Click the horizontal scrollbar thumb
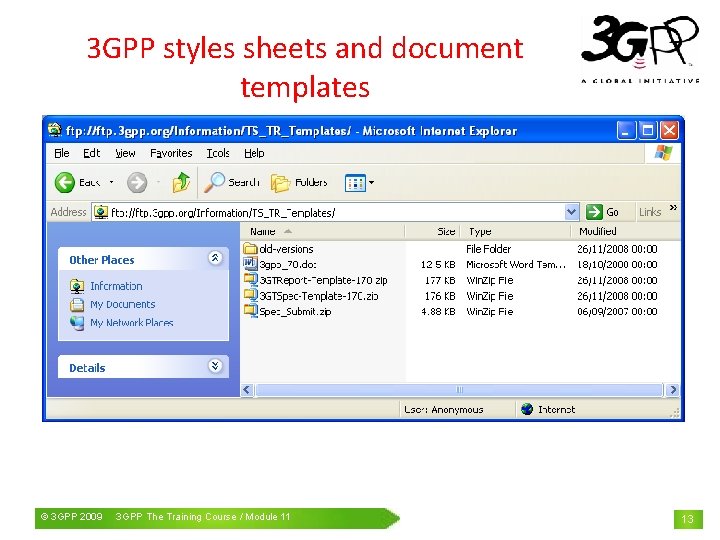Viewport: 720px width, 540px height. click(459, 390)
